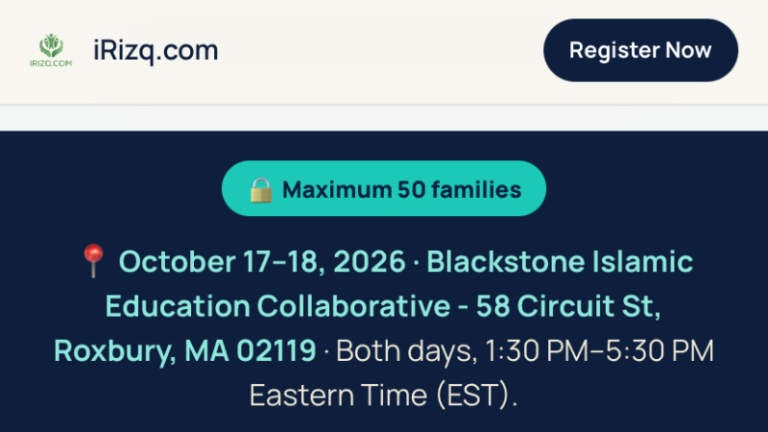The height and width of the screenshot is (432, 768).
Task: Click the 5:30 PM end time
Action: pos(660,351)
